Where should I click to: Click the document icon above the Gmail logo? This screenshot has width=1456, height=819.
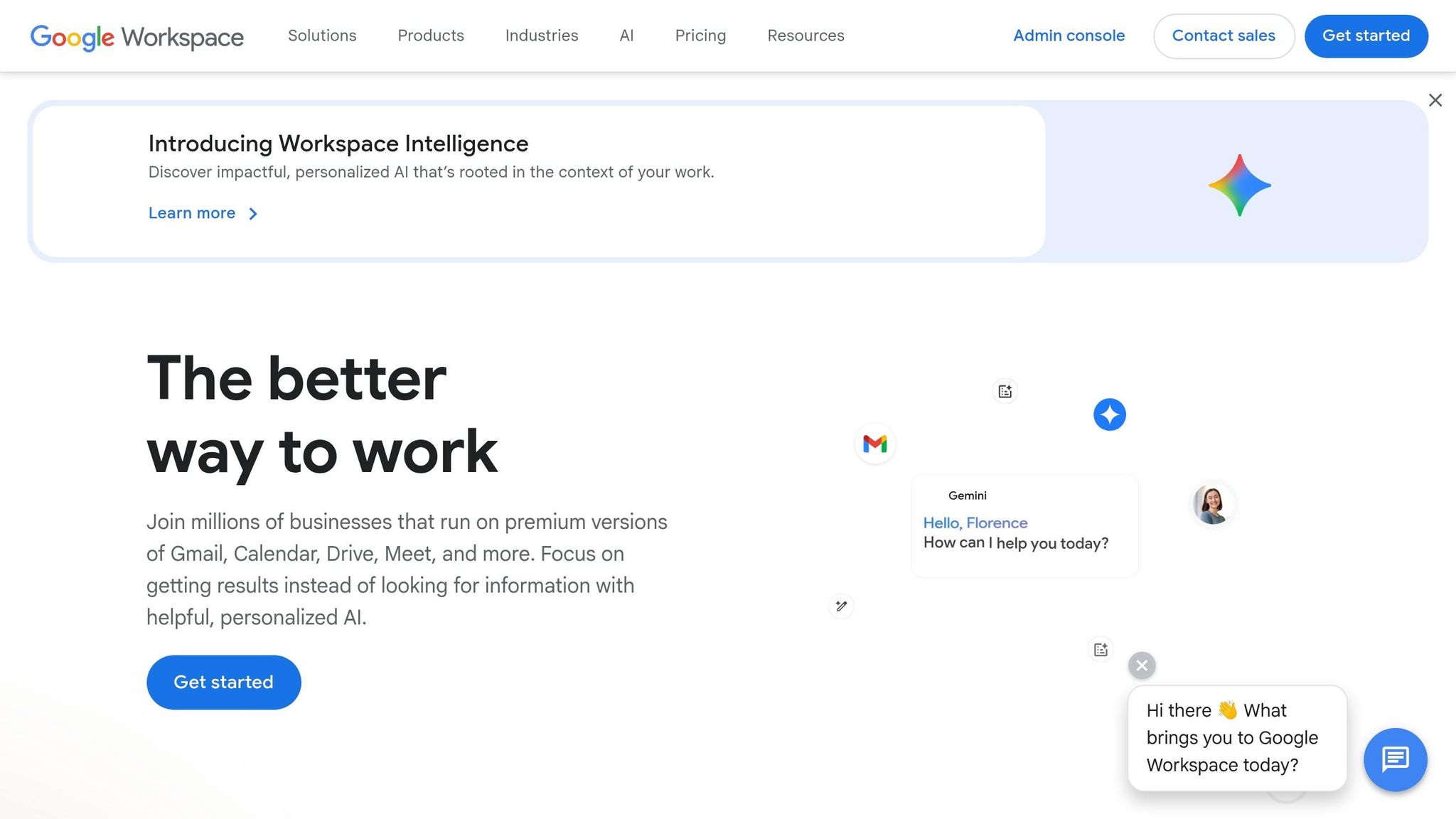(x=1005, y=390)
